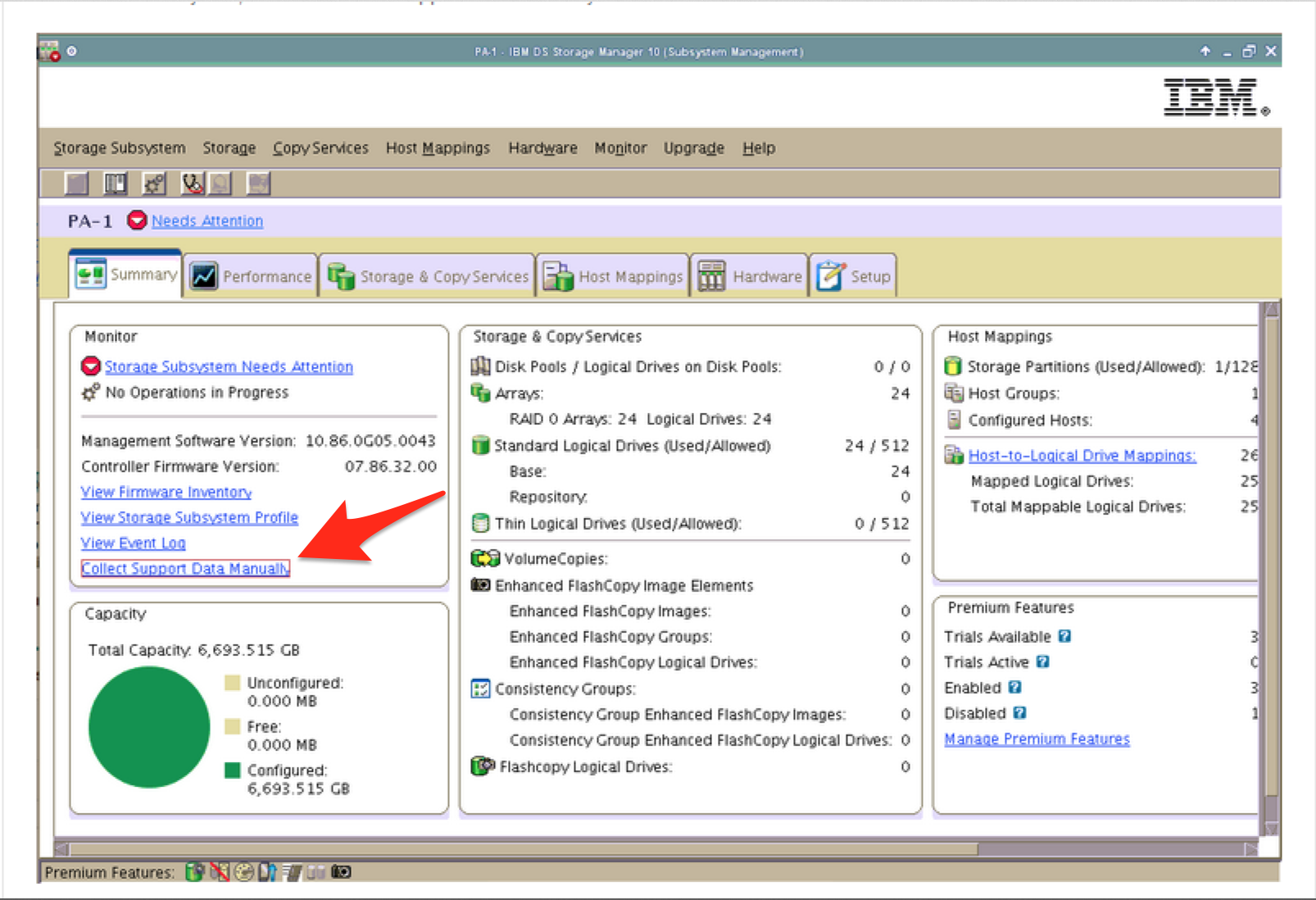Screen dimensions: 1316x900
Task: Click green cylinder icon in status bar
Action: click(x=194, y=872)
